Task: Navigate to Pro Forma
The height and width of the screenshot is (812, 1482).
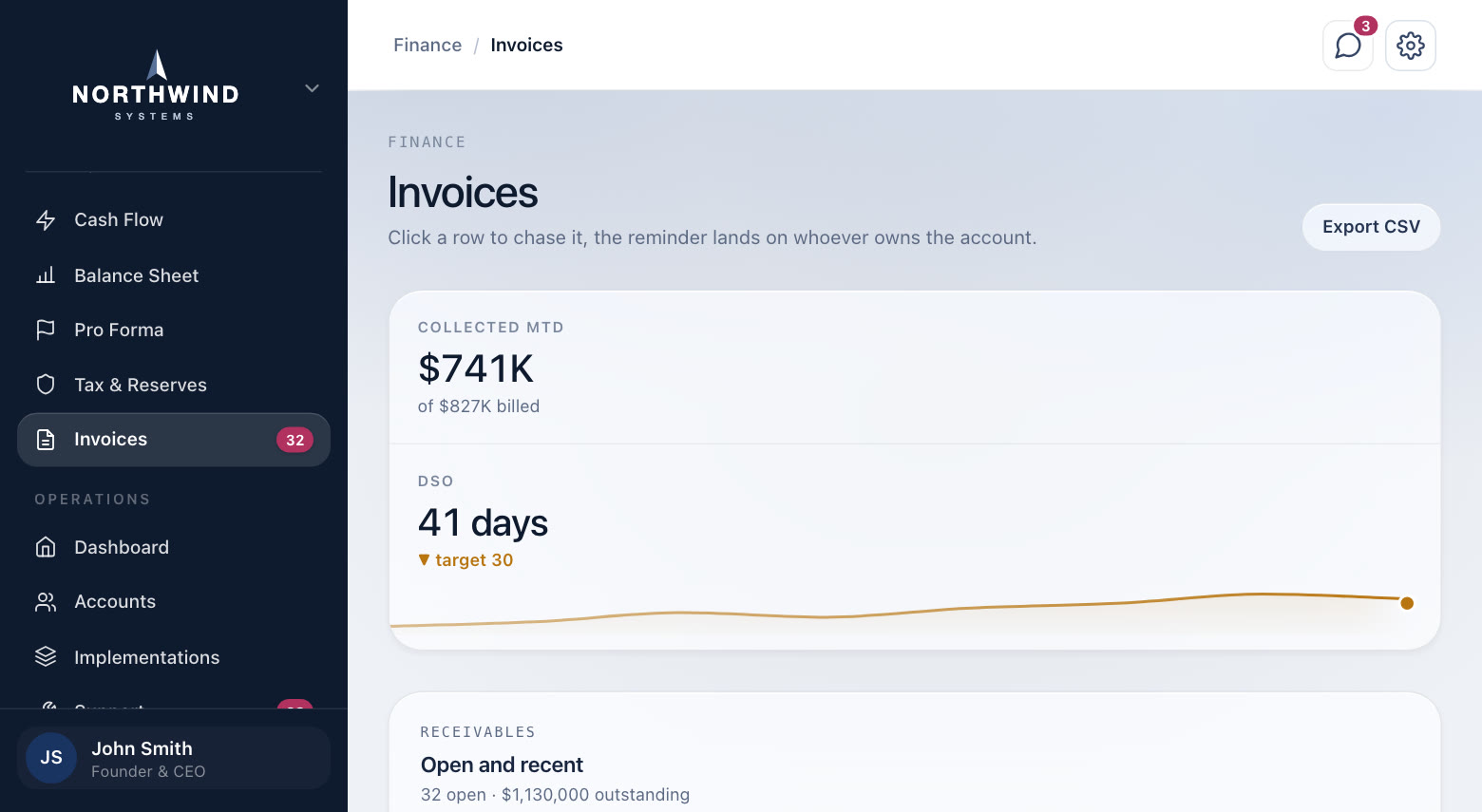Action: point(174,330)
